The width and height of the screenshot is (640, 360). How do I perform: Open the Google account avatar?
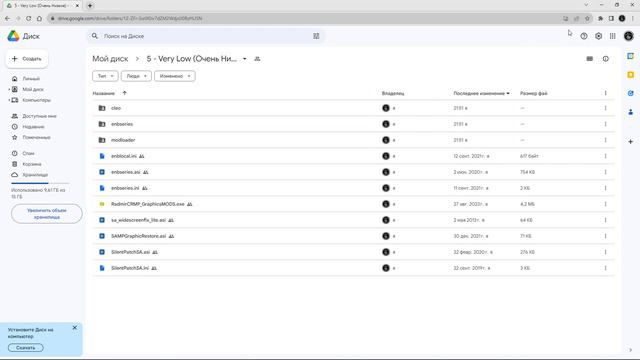coord(629,36)
